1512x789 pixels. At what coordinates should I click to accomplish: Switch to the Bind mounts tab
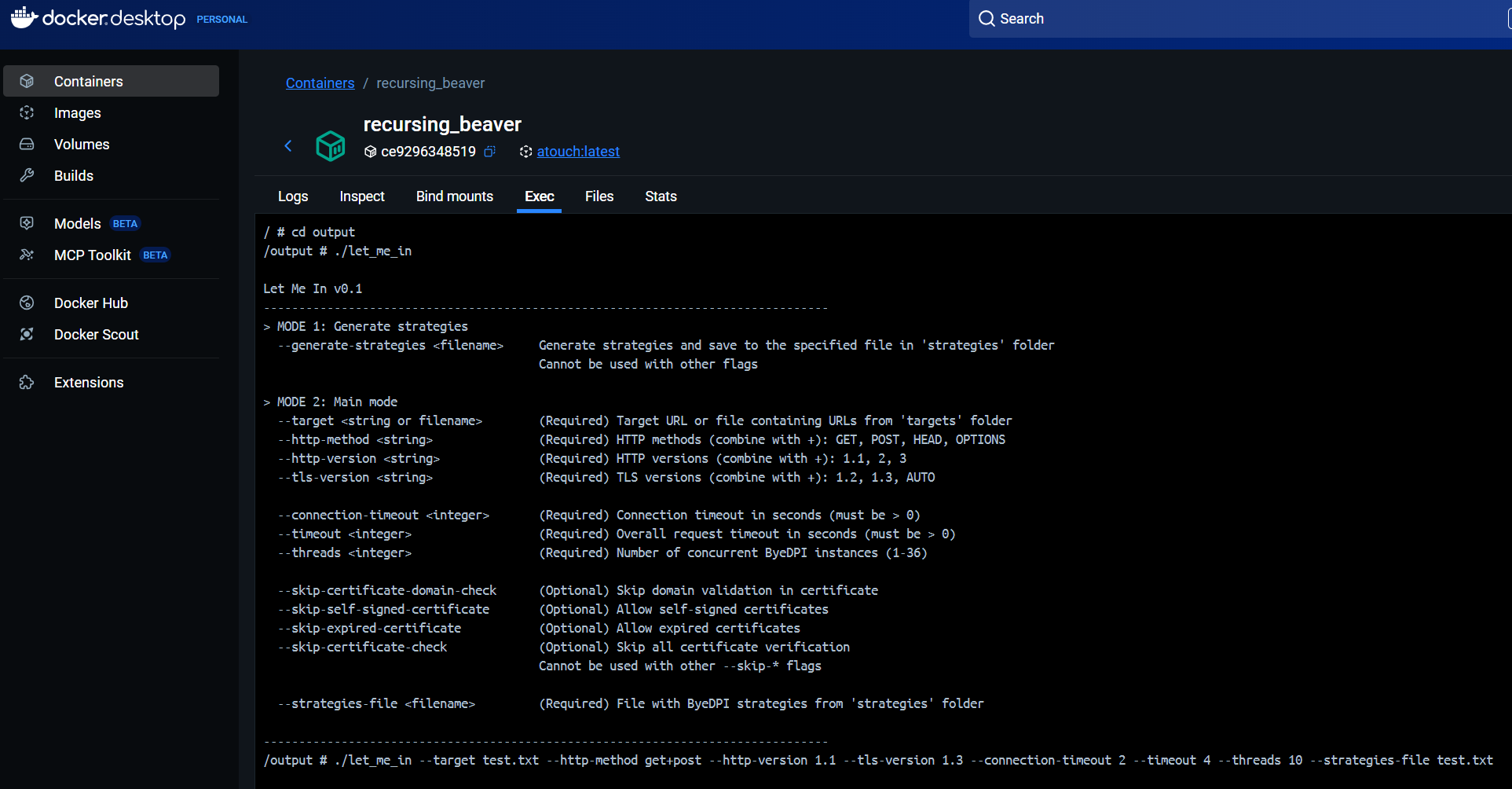tap(455, 196)
